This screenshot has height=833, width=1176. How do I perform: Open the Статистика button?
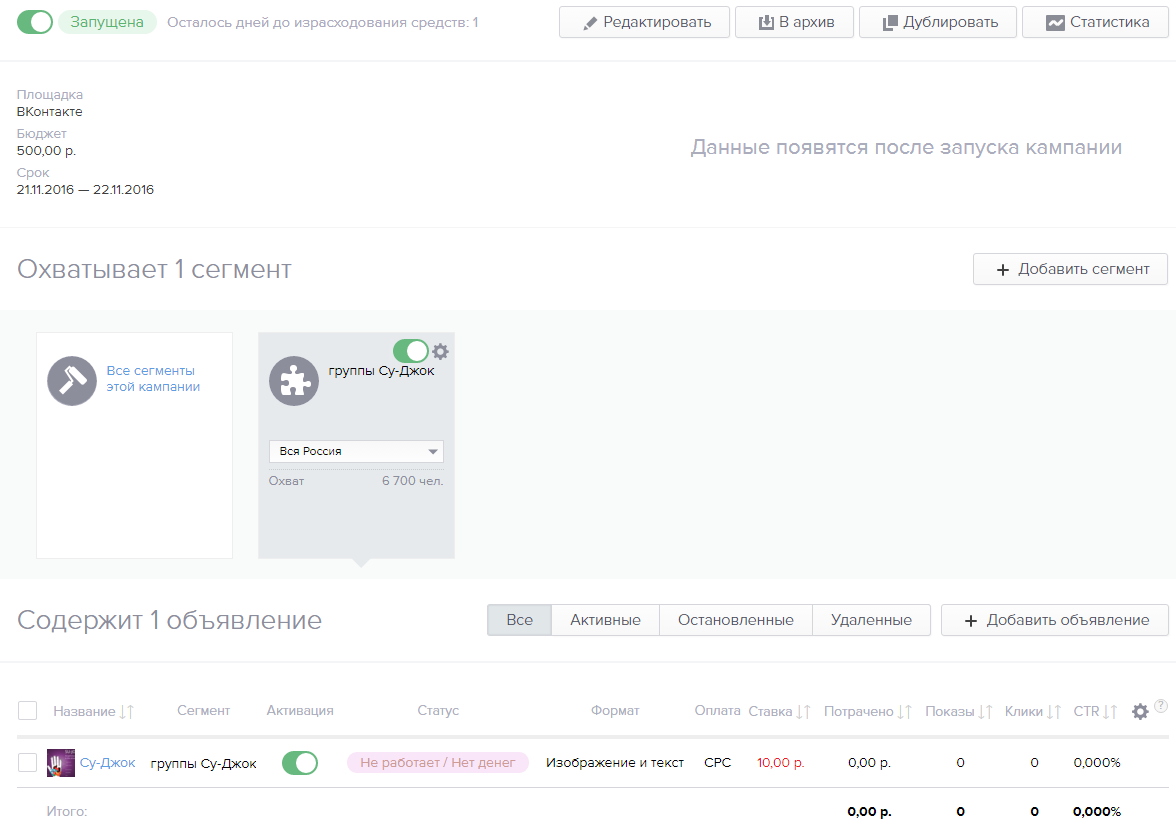tap(1096, 22)
